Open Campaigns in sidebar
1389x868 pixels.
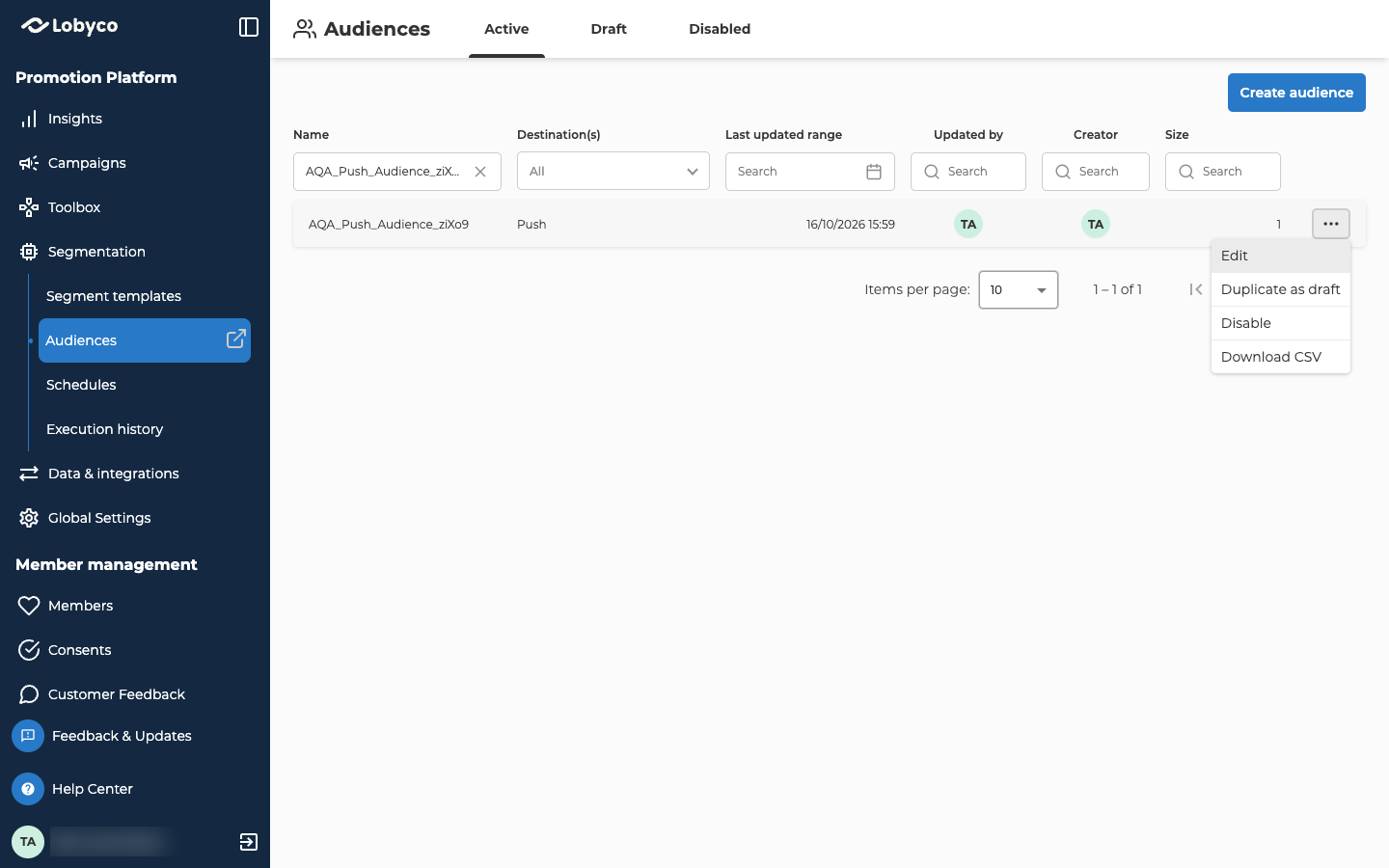point(87,163)
